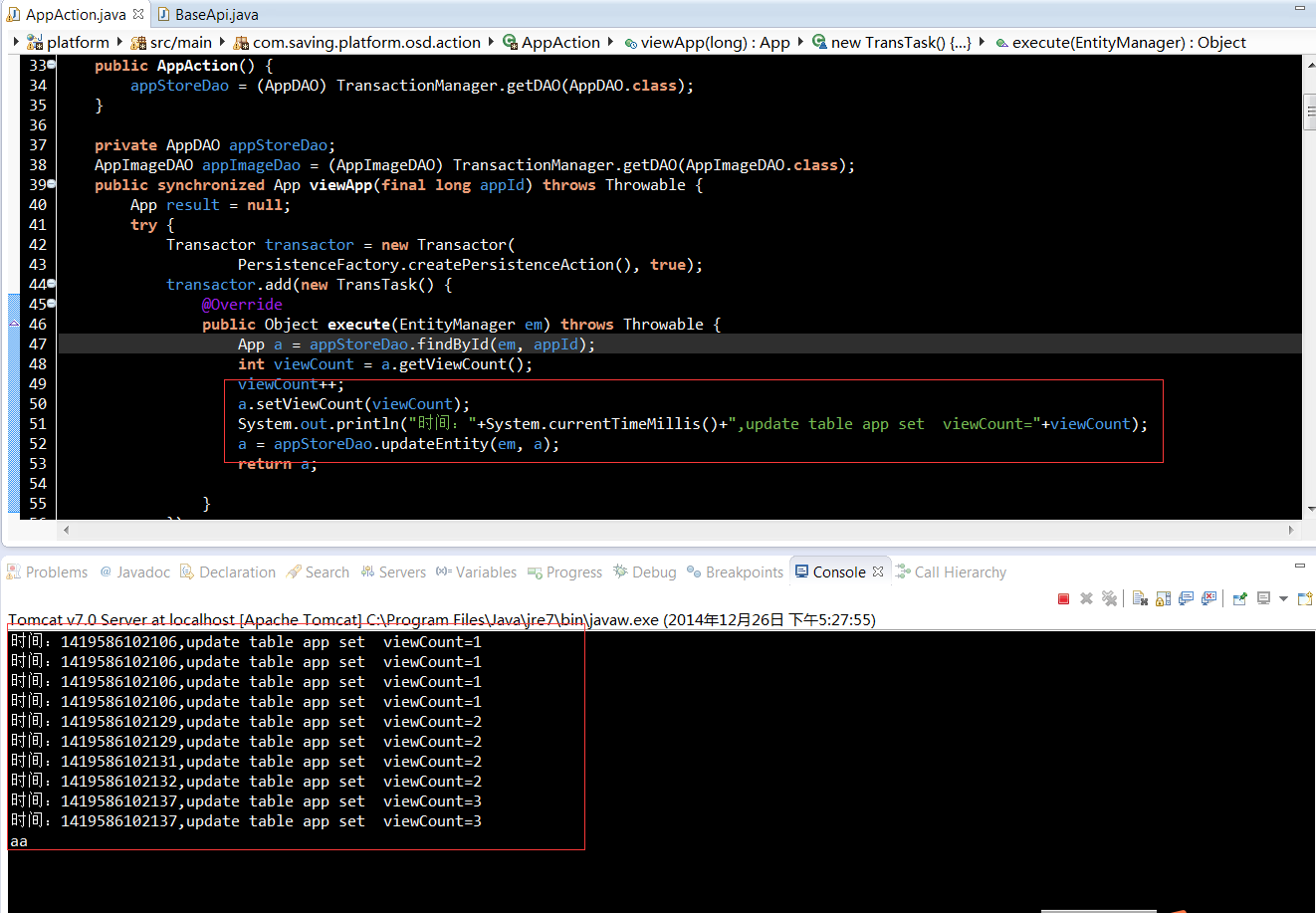This screenshot has width=1316, height=913.
Task: Open the Search view tab
Action: click(x=318, y=571)
